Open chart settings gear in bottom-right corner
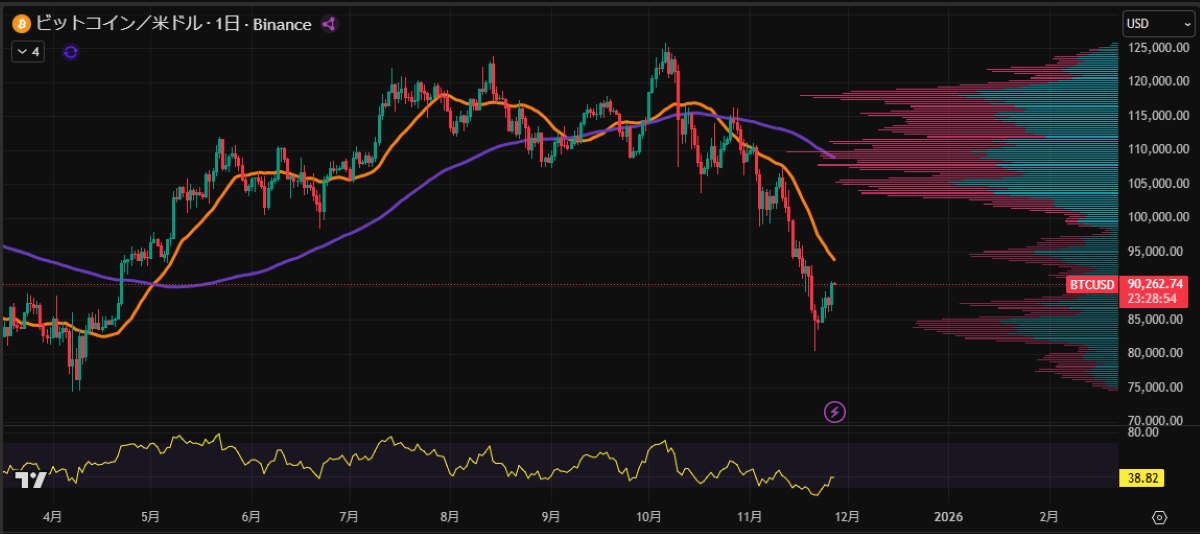Viewport: 1200px width, 534px height. 1159,517
